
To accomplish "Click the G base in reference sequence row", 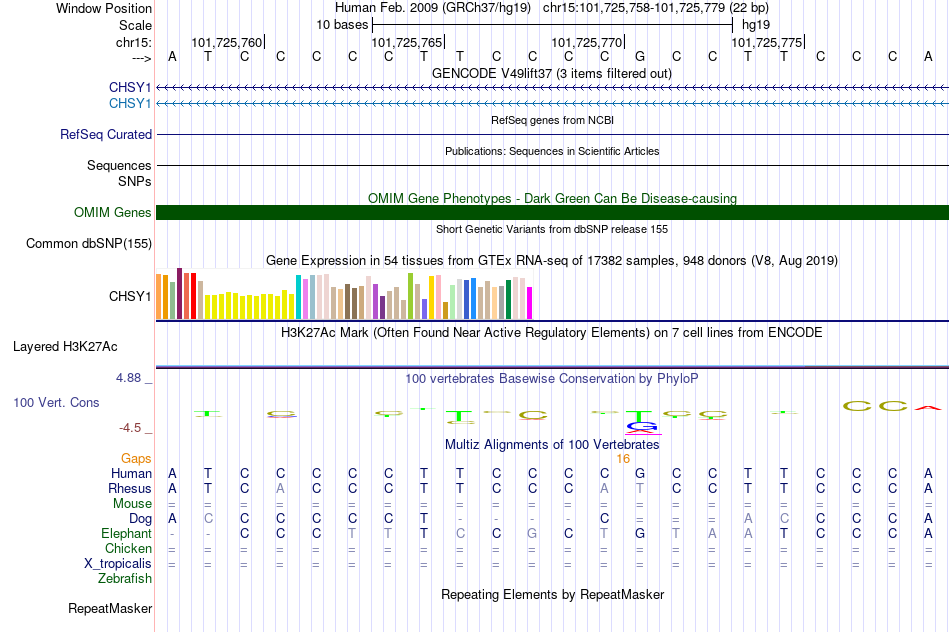I will tap(640, 56).
